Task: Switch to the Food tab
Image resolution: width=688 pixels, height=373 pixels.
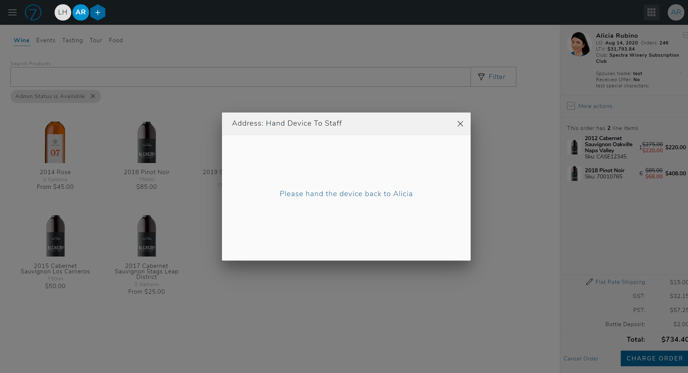Action: point(116,40)
